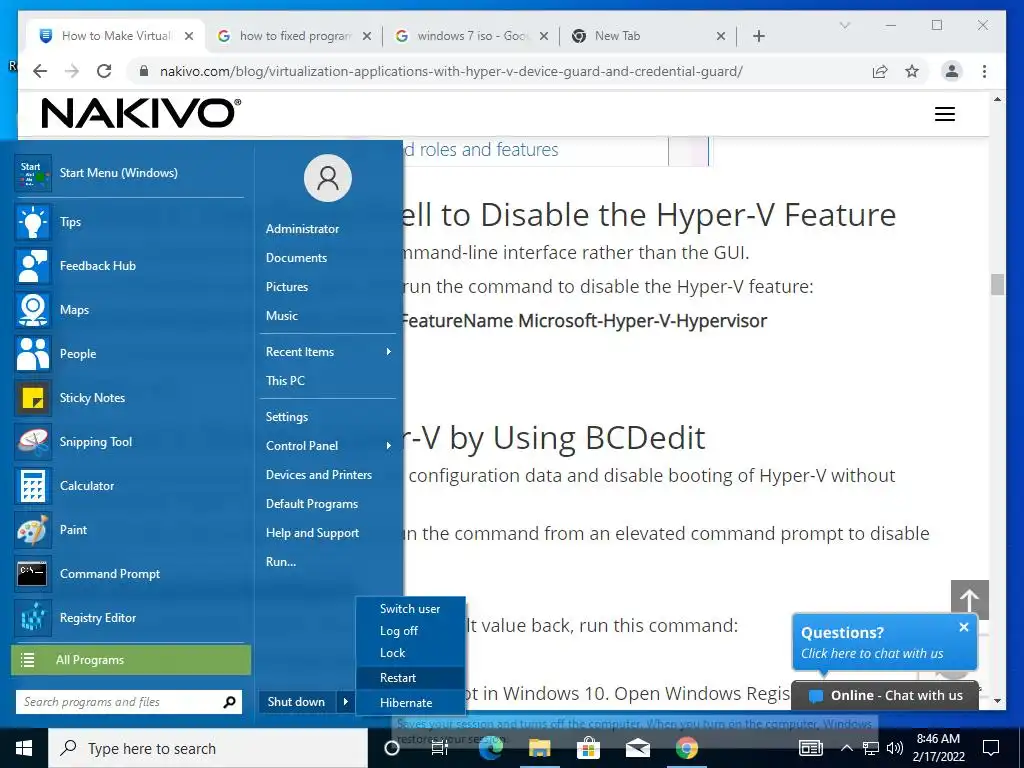Open All Programs list
This screenshot has width=1024, height=768.
coord(131,660)
